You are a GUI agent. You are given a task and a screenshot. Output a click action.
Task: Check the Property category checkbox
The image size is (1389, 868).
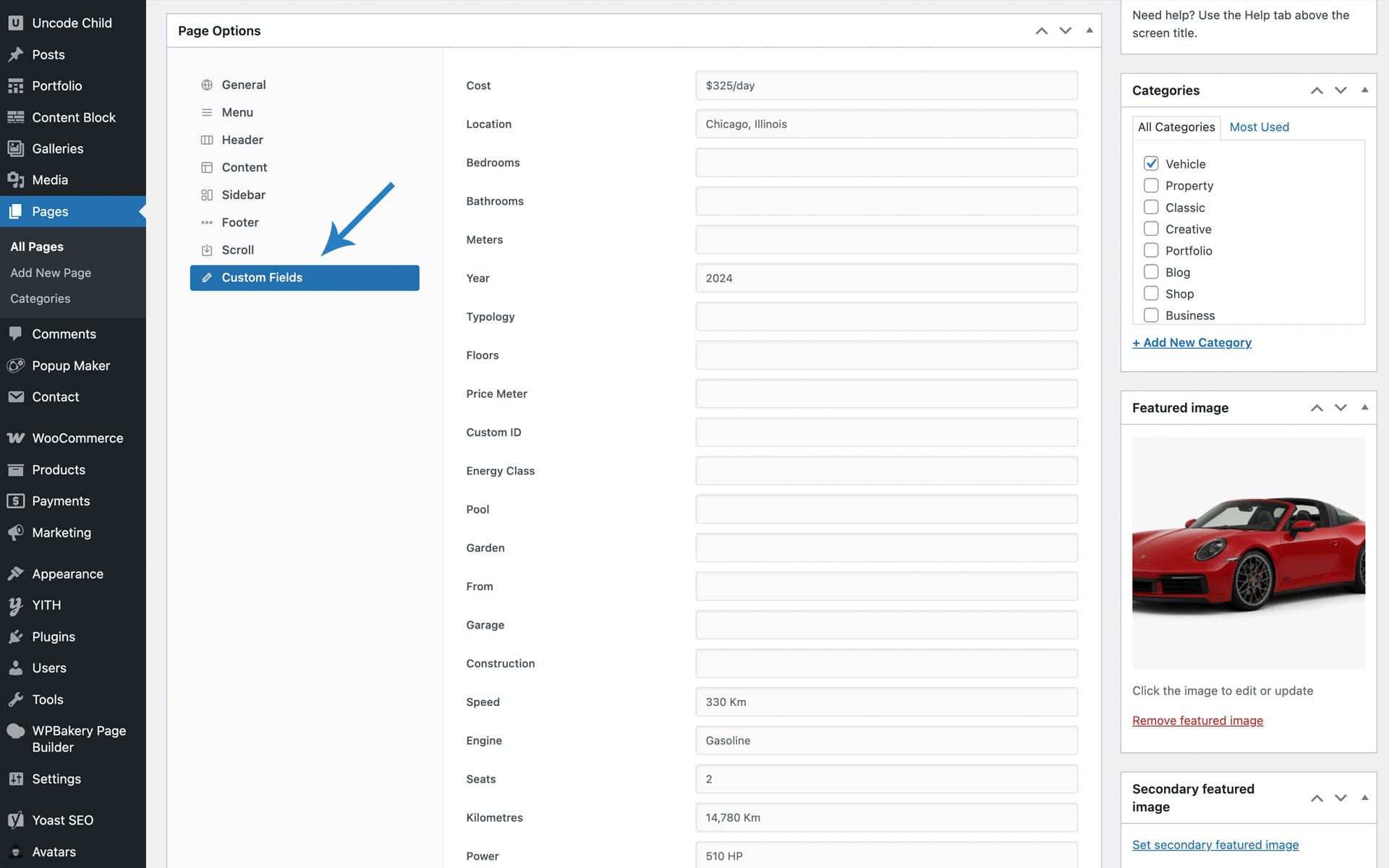[1151, 186]
